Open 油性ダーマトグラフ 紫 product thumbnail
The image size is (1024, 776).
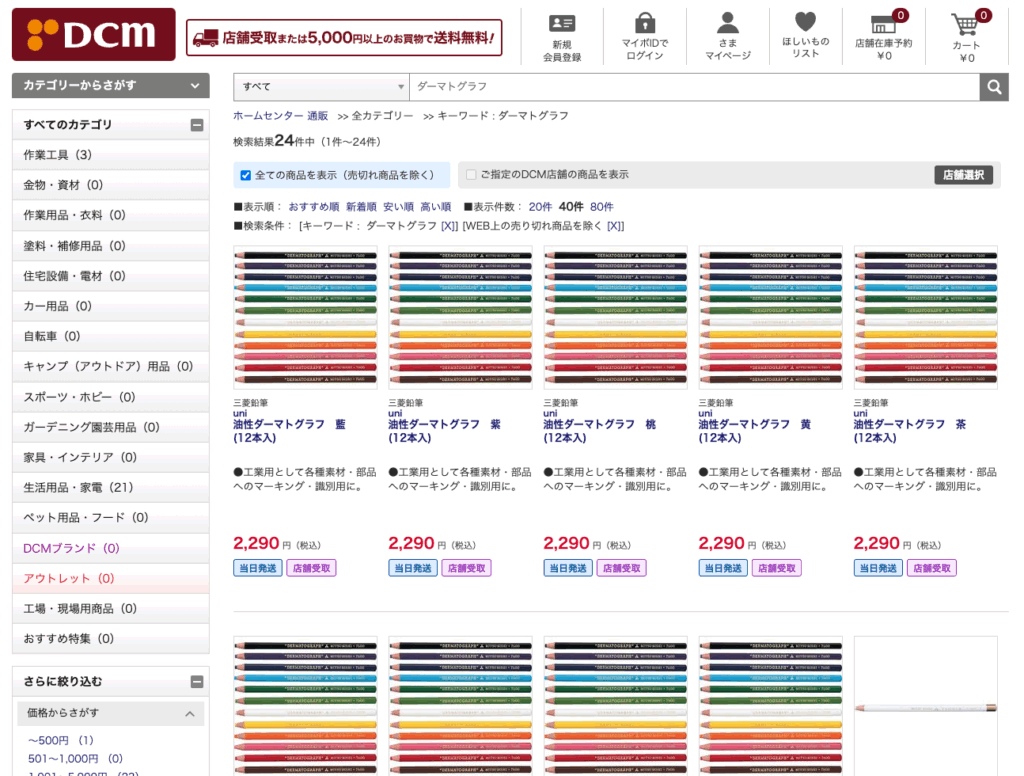tap(460, 317)
